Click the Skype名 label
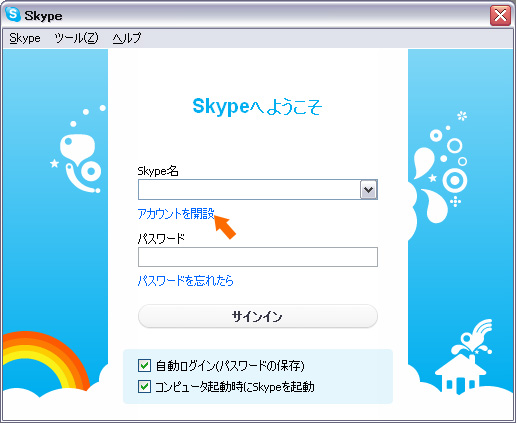517x424 pixels. click(158, 171)
